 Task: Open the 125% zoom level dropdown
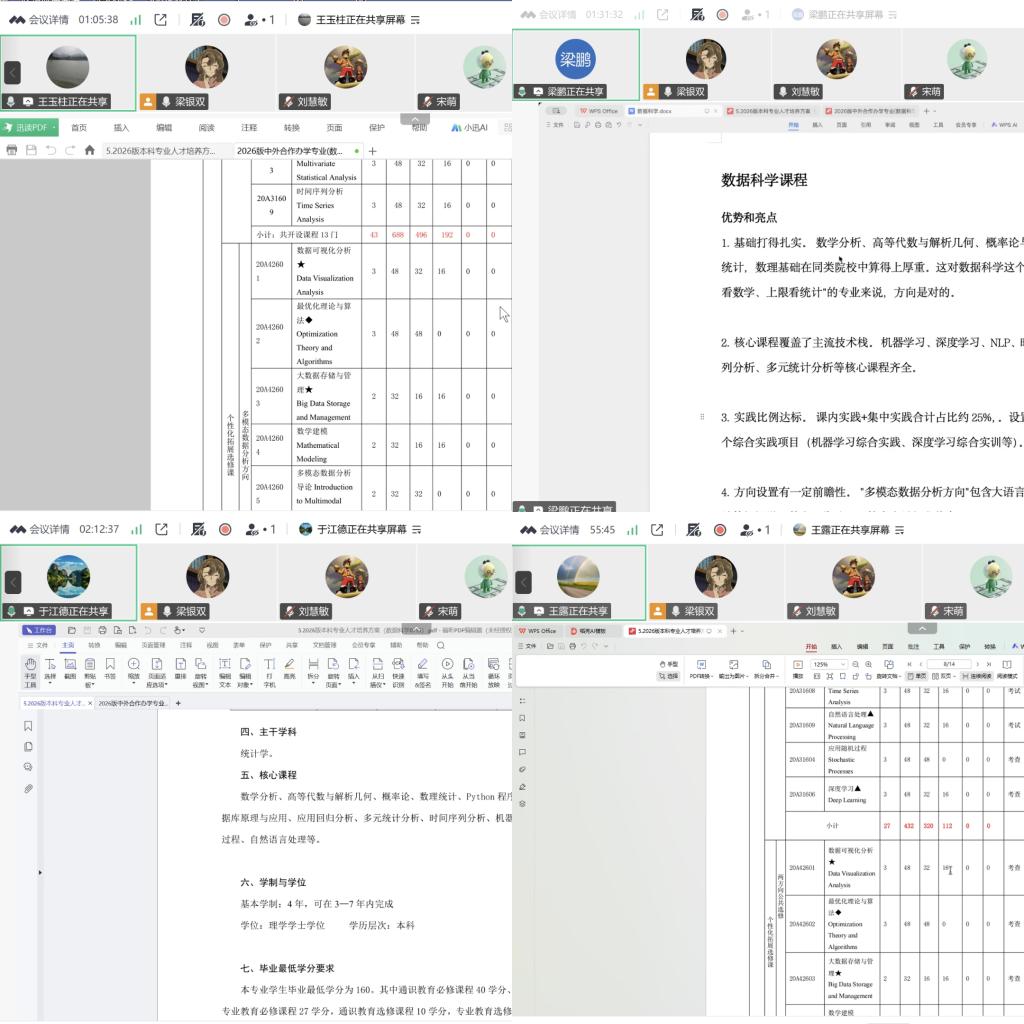tap(828, 664)
